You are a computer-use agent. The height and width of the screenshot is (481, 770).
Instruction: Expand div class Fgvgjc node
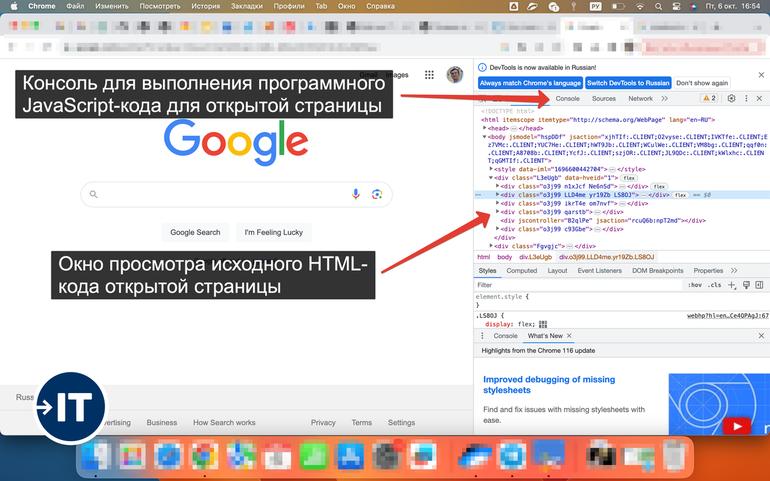(x=491, y=246)
